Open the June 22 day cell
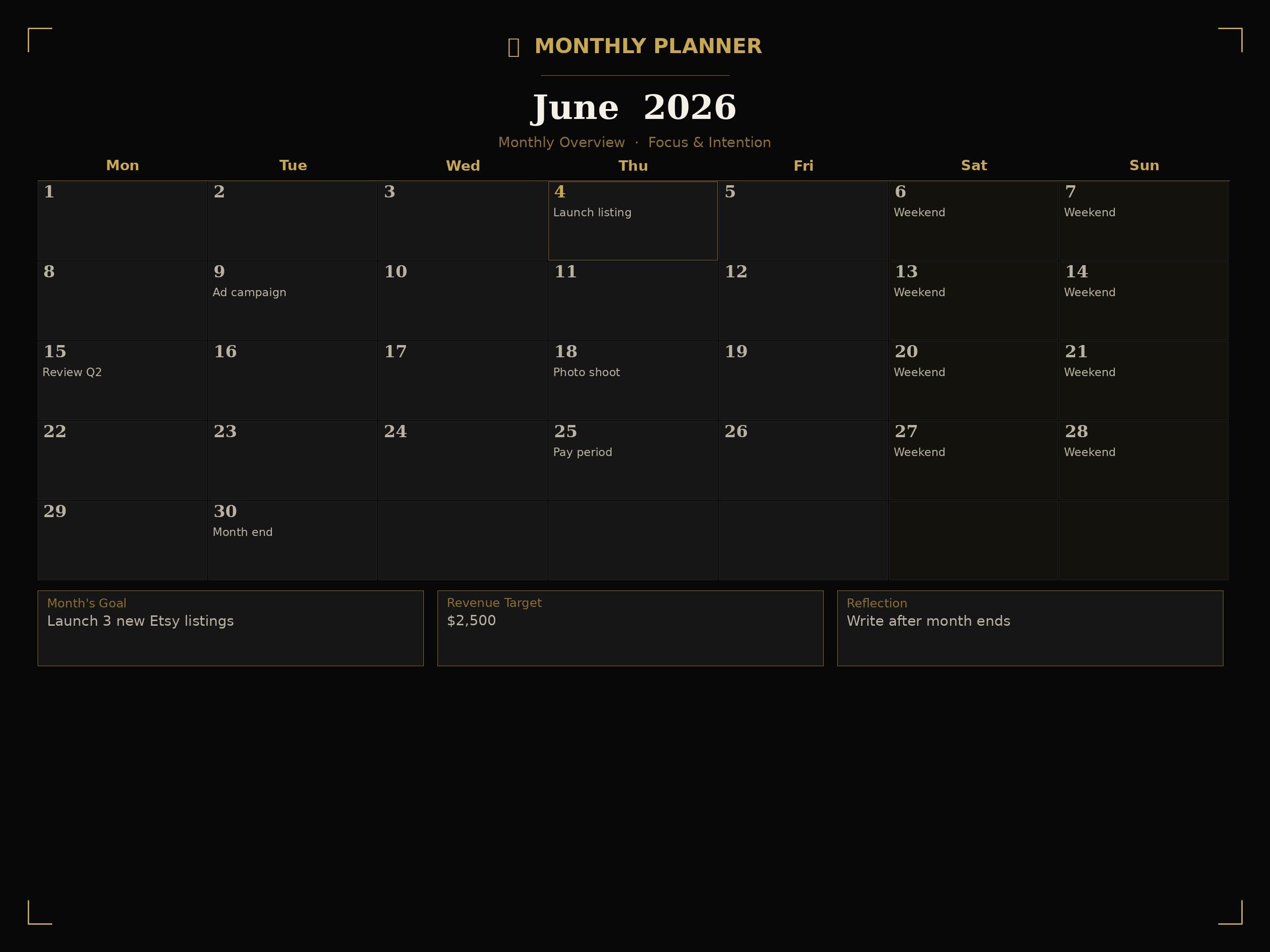The width and height of the screenshot is (1270, 952). tap(122, 461)
